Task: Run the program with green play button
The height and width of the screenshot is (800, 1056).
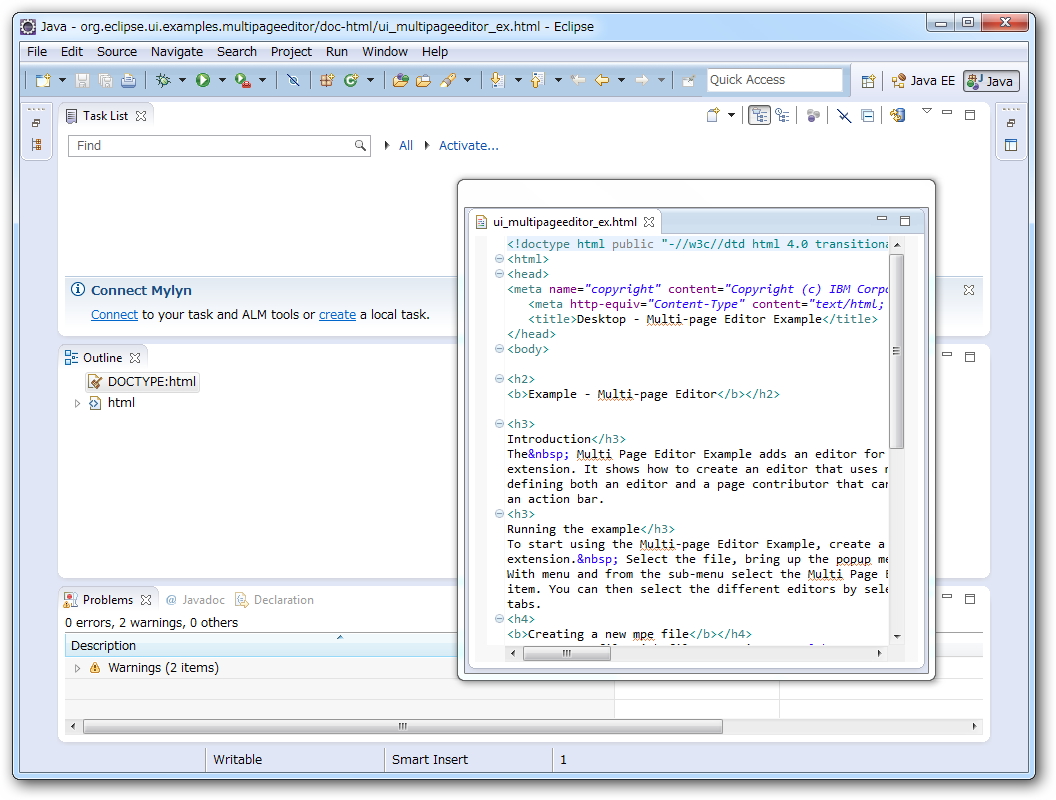Action: click(x=203, y=80)
